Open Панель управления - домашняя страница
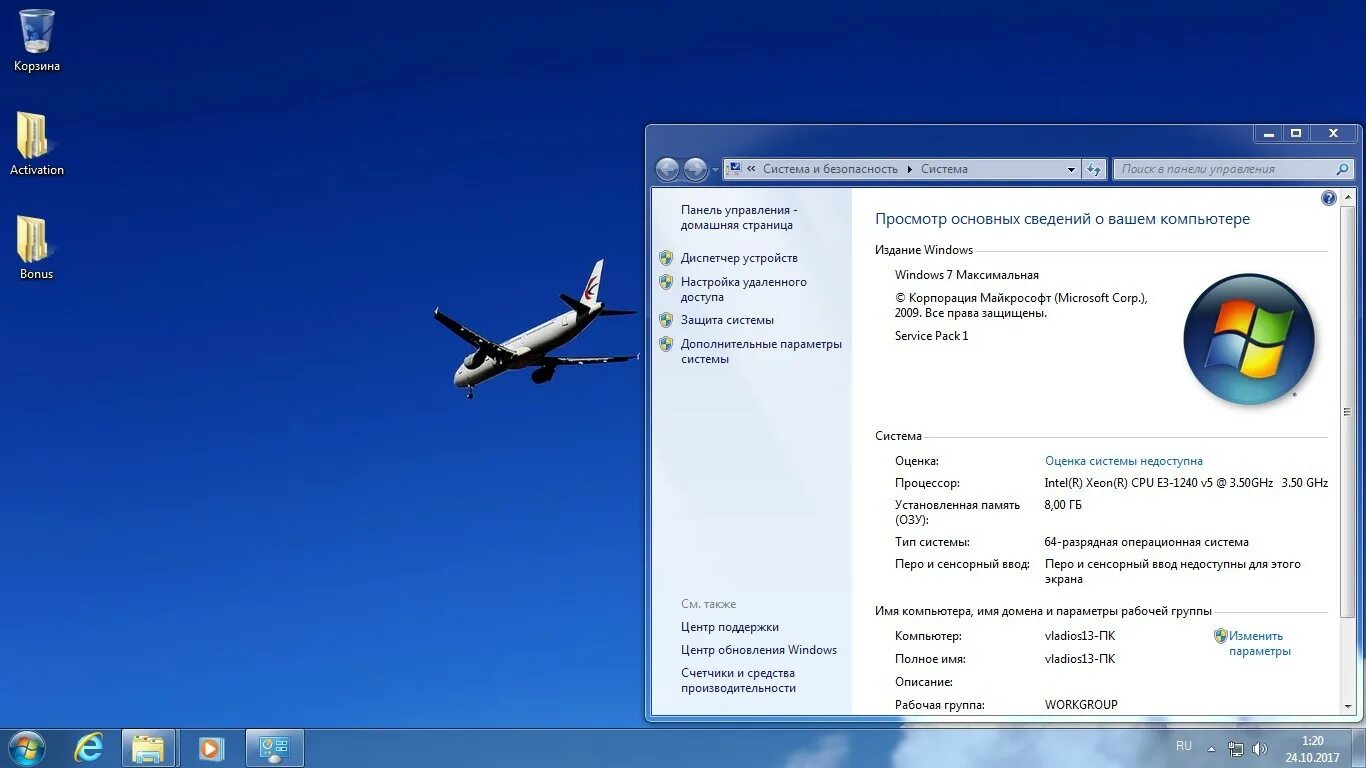Screen dimensions: 1366x768 738,218
